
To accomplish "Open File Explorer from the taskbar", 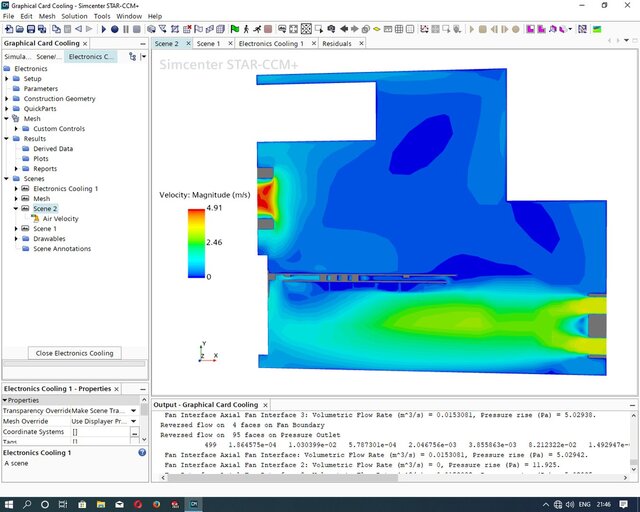I will (101, 504).
